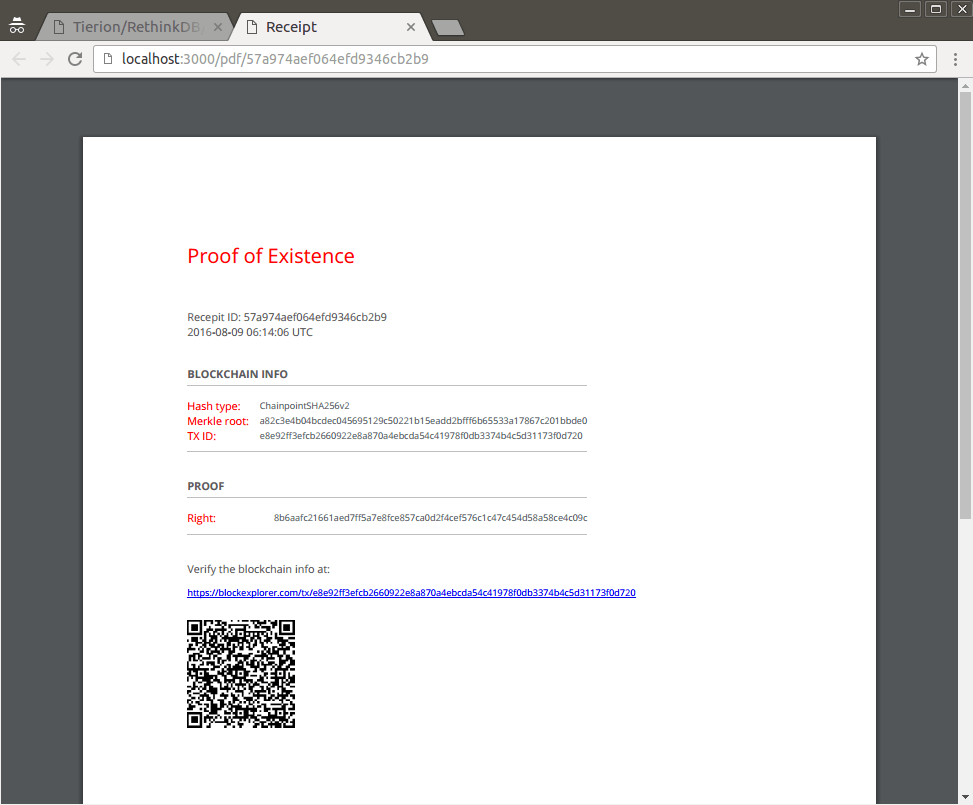Close the Tierion/RethinkDB tab
973x805 pixels.
point(218,27)
